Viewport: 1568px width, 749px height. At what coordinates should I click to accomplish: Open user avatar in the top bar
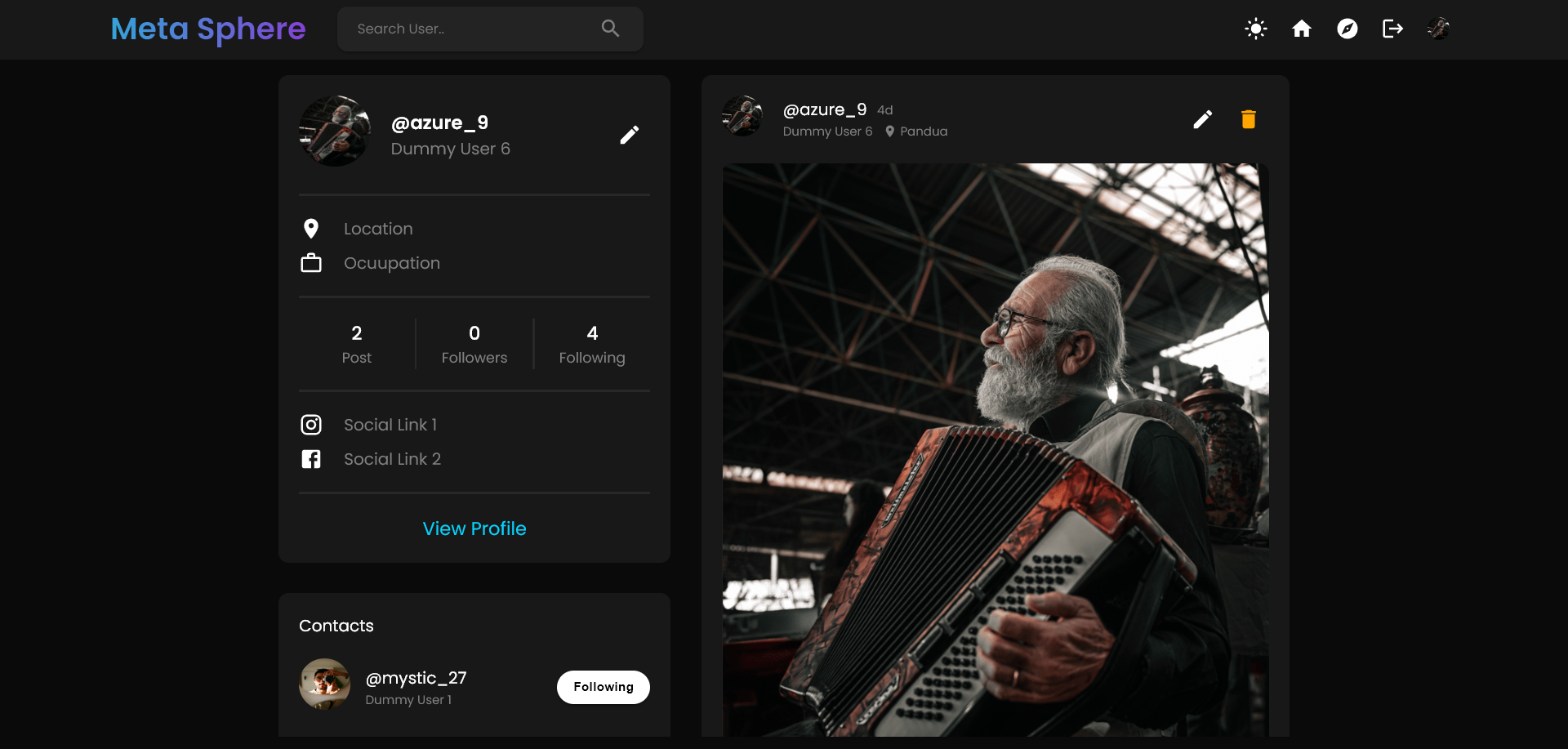pos(1438,29)
